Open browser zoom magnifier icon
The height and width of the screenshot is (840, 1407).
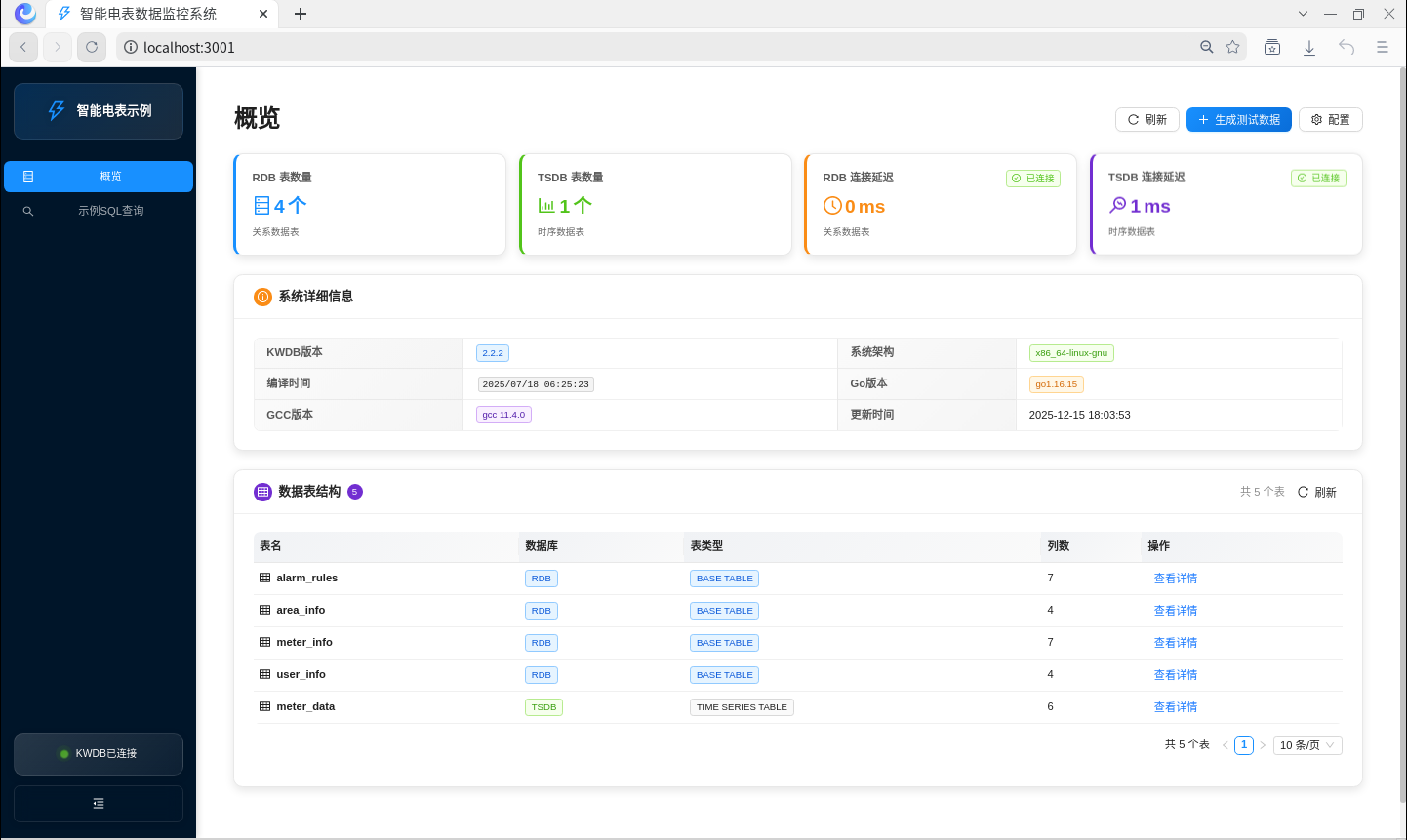[1207, 47]
